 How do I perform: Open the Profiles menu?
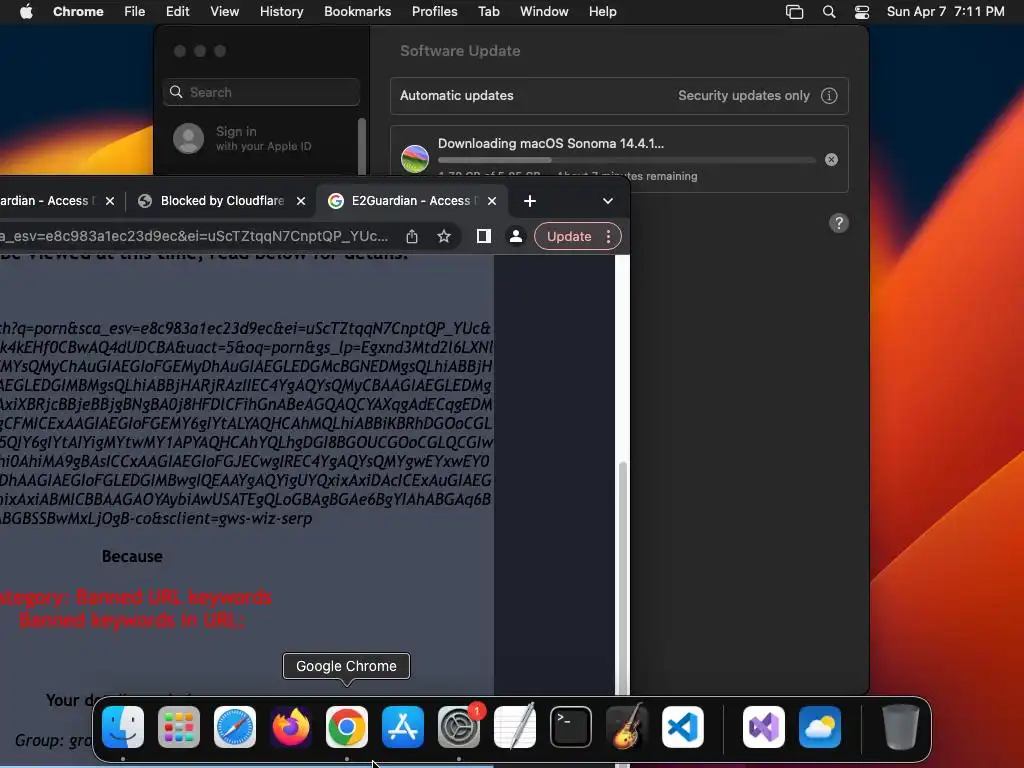click(x=434, y=12)
